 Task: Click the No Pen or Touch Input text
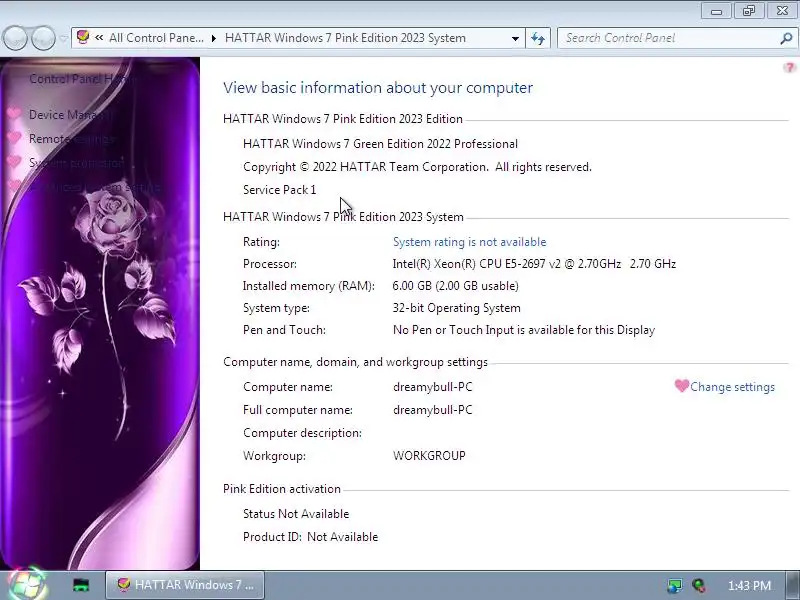tap(524, 330)
